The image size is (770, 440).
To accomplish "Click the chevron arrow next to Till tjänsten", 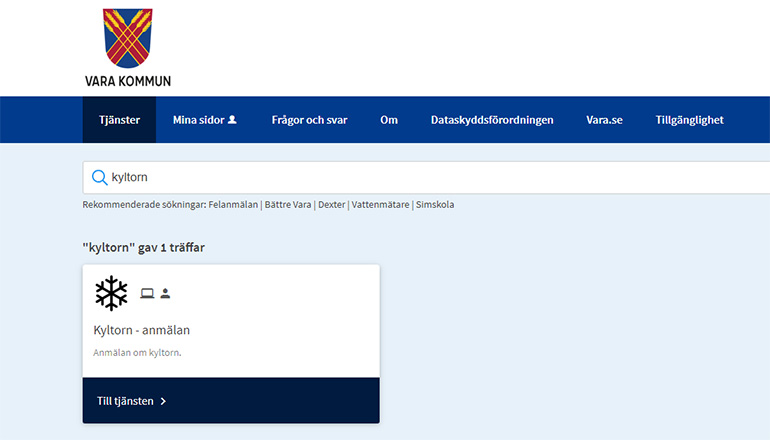I will tap(163, 401).
